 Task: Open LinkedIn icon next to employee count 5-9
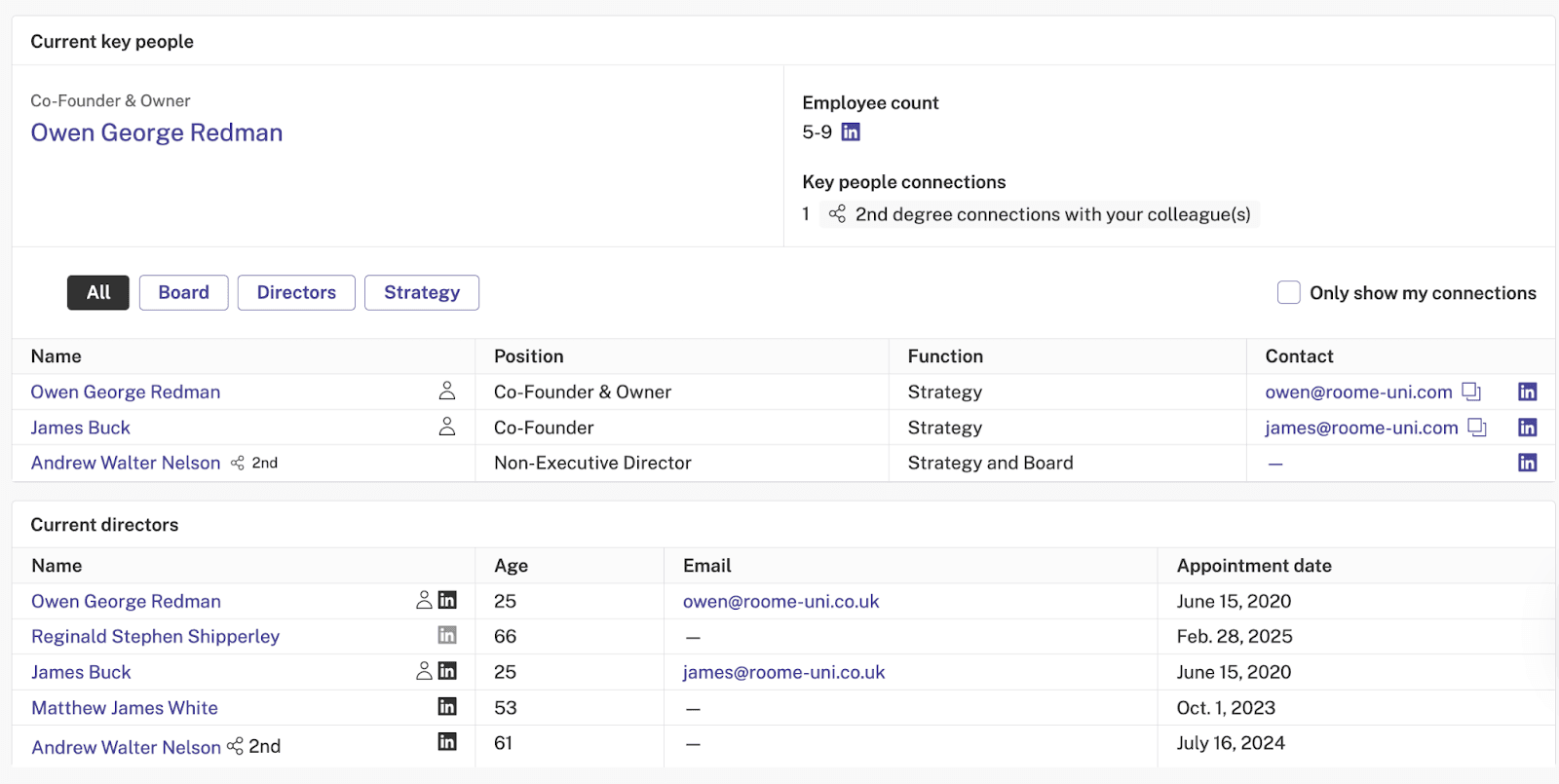pos(851,131)
